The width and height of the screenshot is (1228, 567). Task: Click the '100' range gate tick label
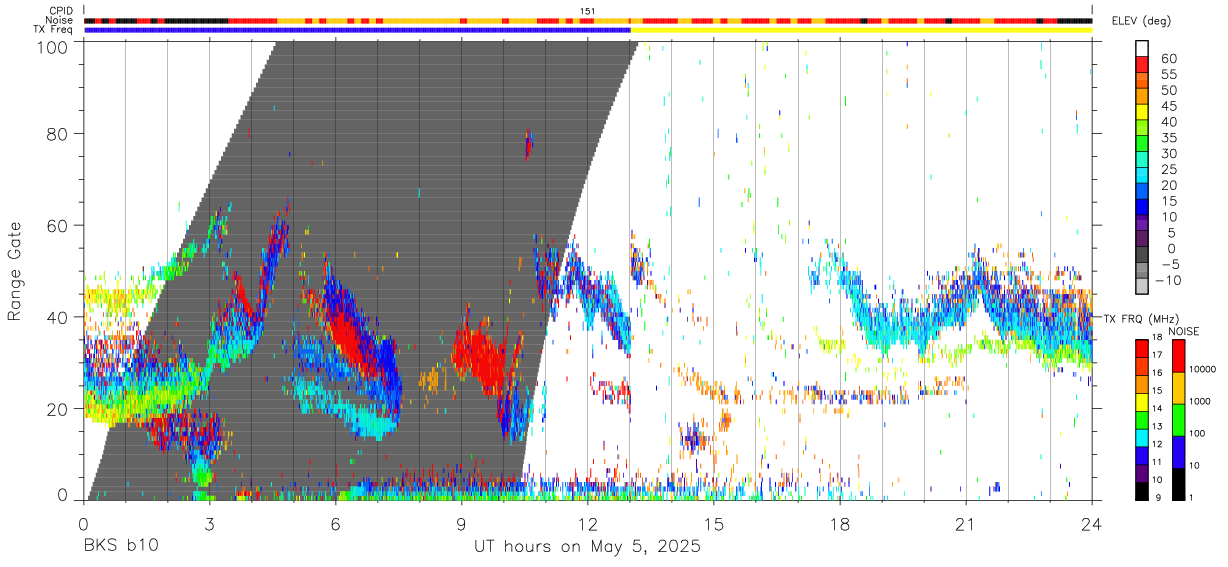pyautogui.click(x=53, y=46)
